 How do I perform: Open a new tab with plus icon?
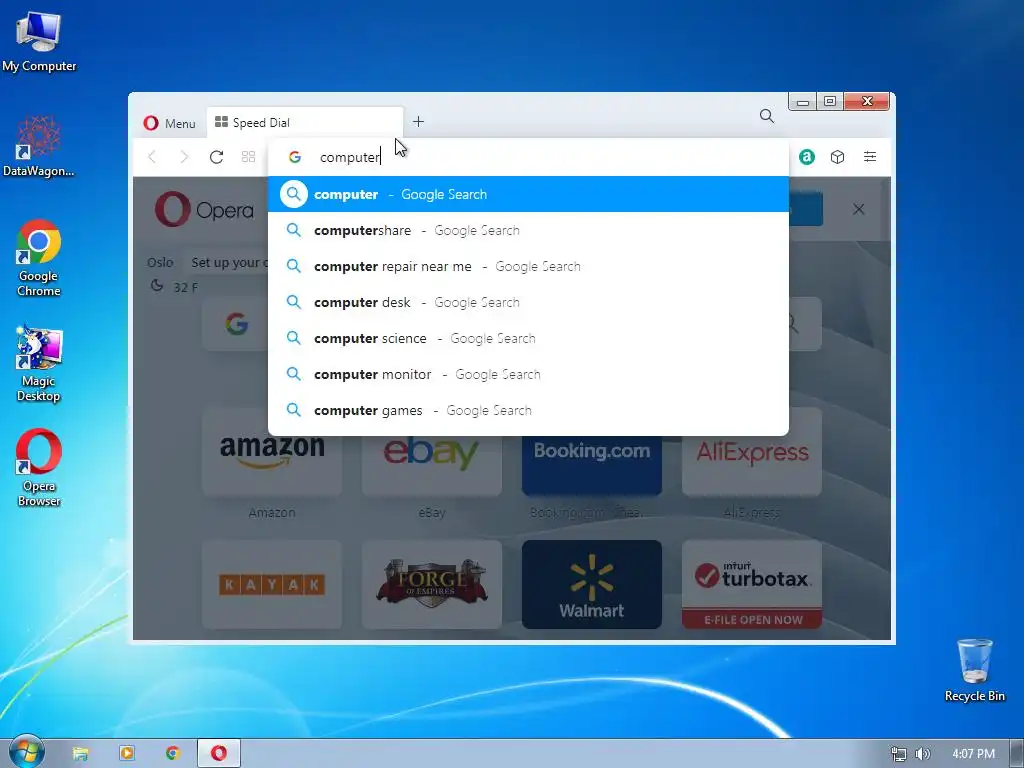tap(419, 121)
